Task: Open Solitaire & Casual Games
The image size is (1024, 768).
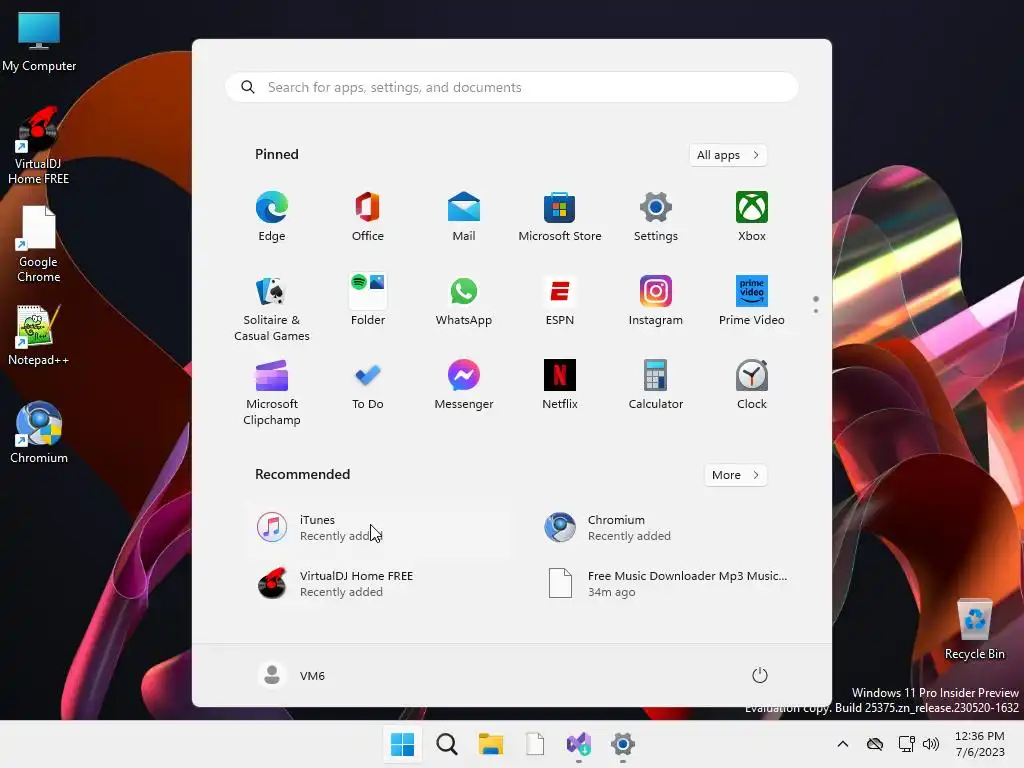Action: (x=272, y=308)
